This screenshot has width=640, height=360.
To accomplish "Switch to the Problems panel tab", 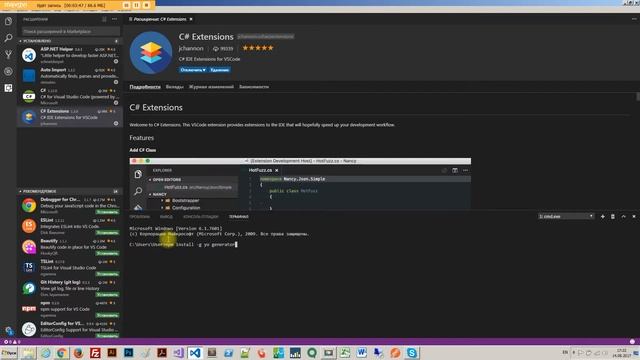I will 140,217.
